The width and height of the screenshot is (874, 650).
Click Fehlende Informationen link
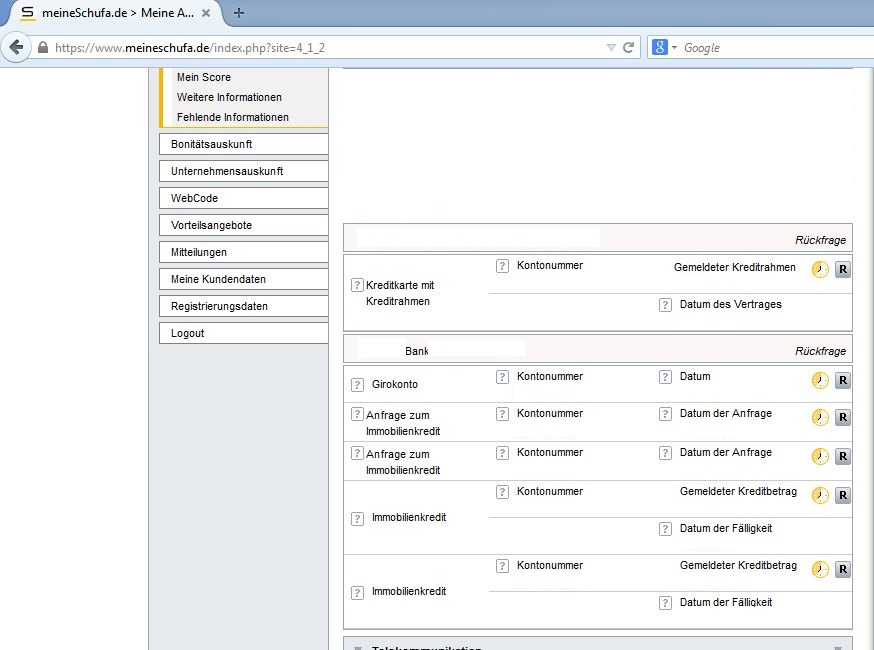coord(232,117)
